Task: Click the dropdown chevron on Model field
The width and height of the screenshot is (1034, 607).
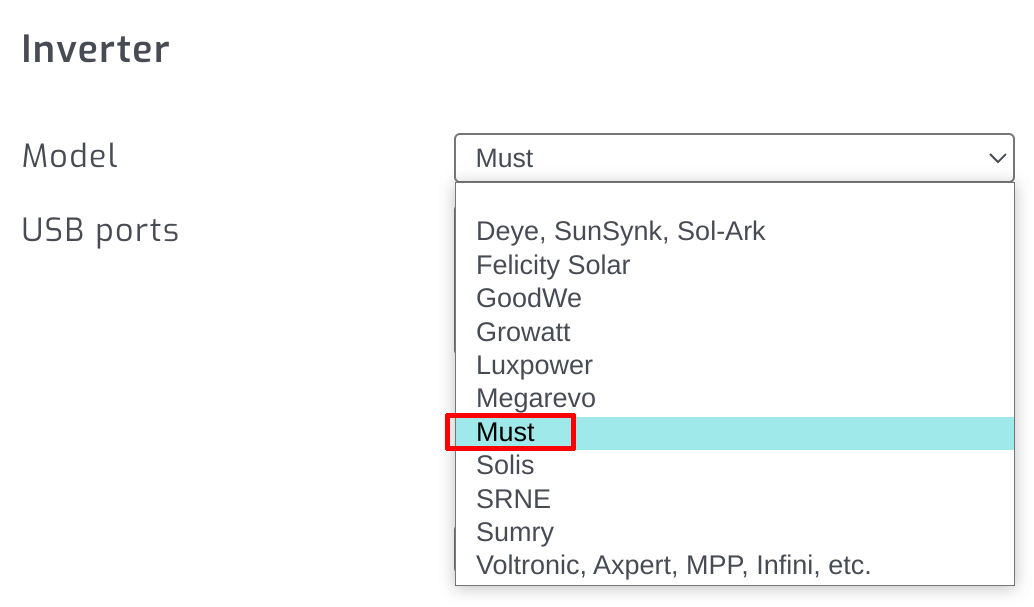Action: pos(997,158)
